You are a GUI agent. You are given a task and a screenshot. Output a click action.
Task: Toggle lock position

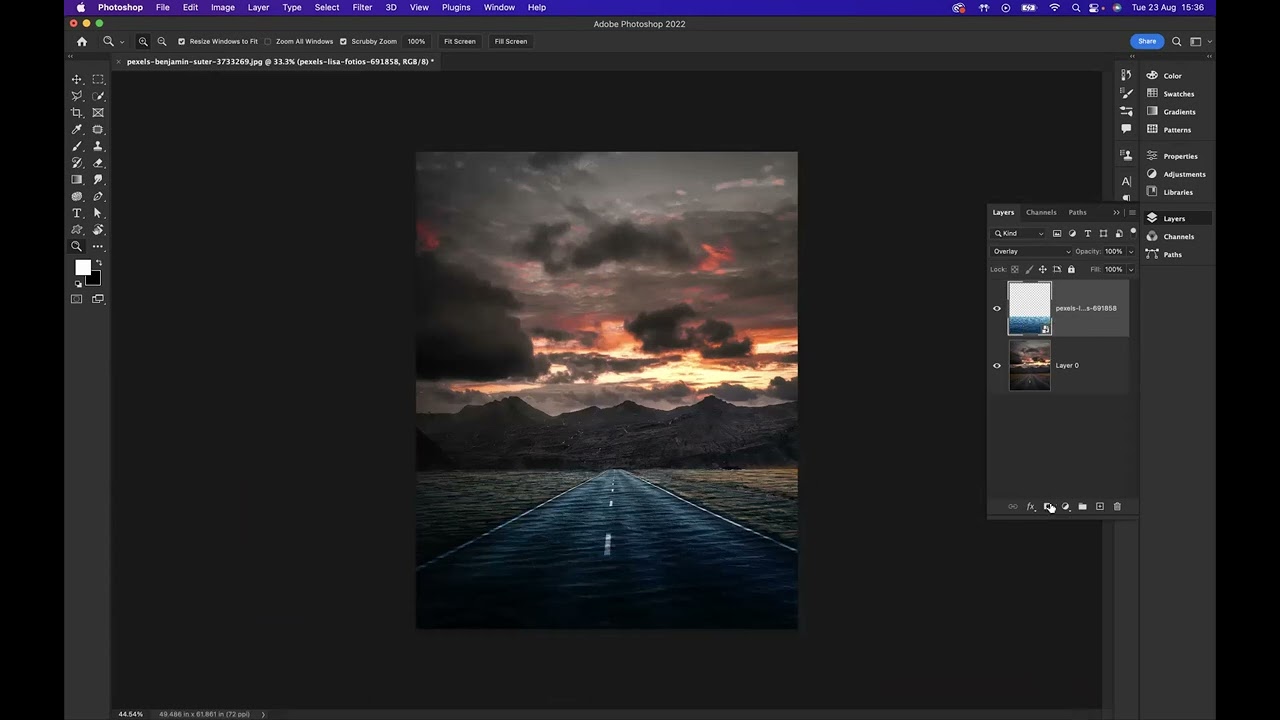coord(1043,269)
